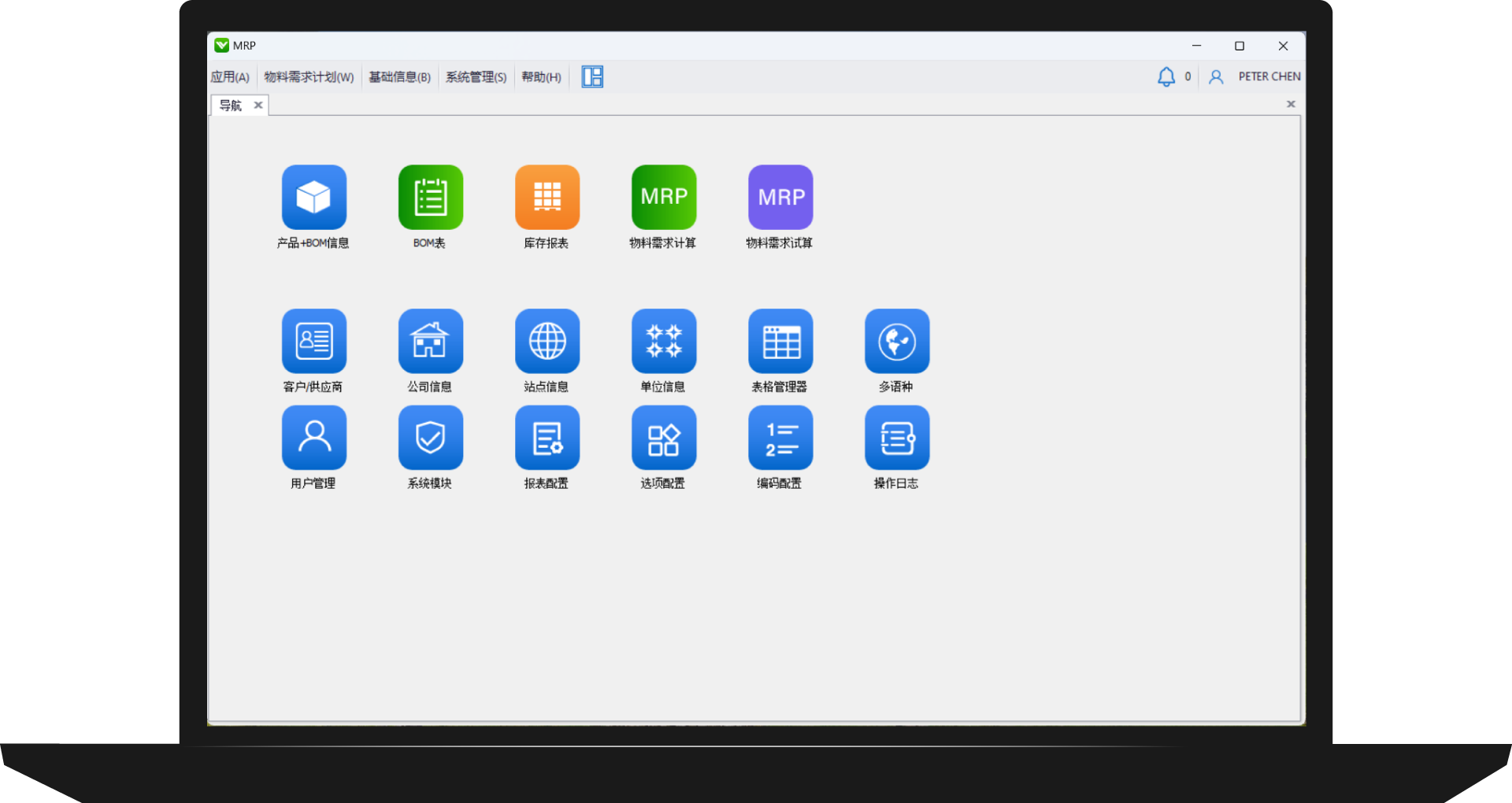
Task: Open the 产品+BOM信息 icon
Action: (313, 198)
